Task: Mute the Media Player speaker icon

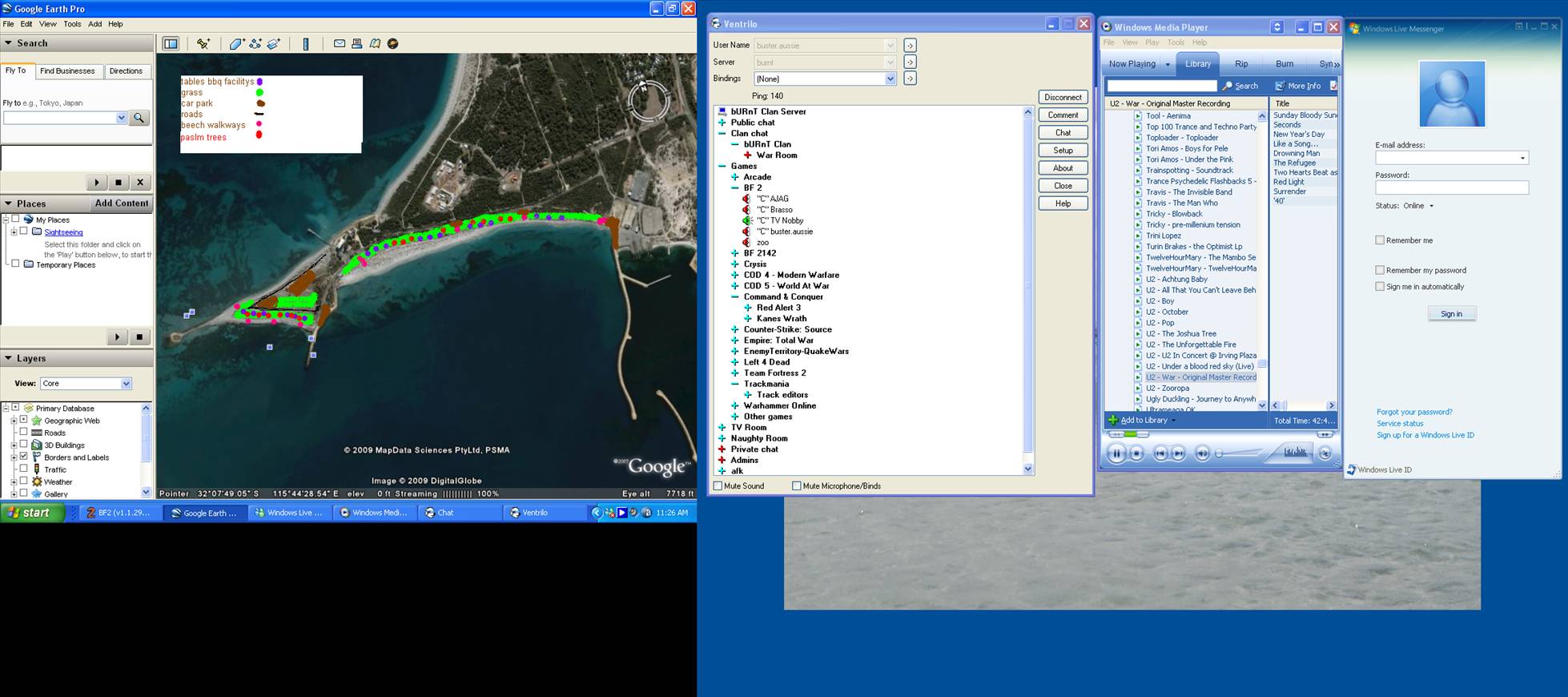Action: point(1201,453)
